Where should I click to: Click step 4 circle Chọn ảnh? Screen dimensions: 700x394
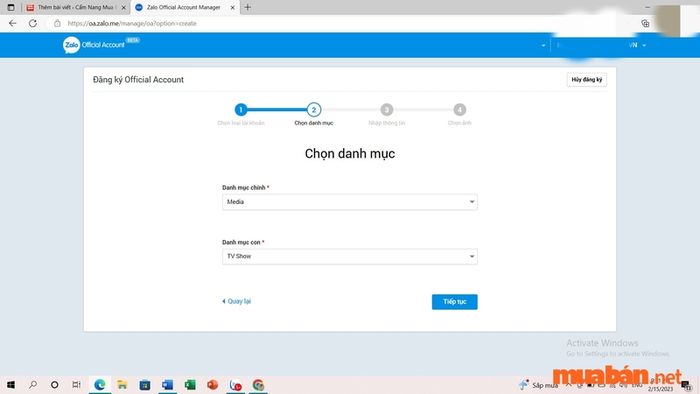click(x=459, y=109)
